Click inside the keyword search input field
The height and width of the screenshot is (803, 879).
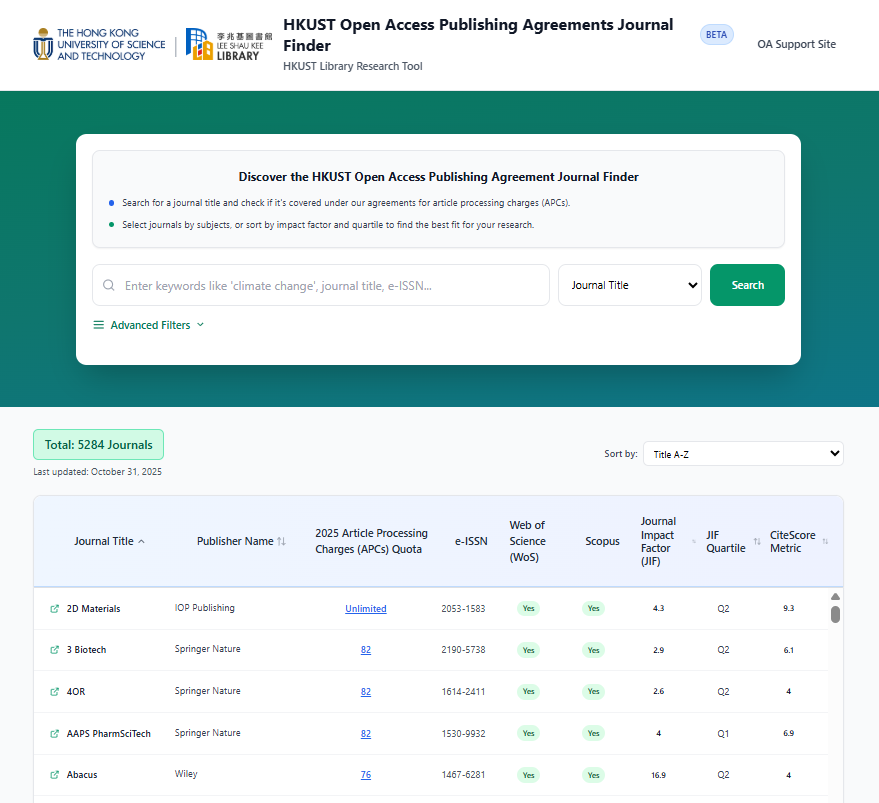click(320, 285)
